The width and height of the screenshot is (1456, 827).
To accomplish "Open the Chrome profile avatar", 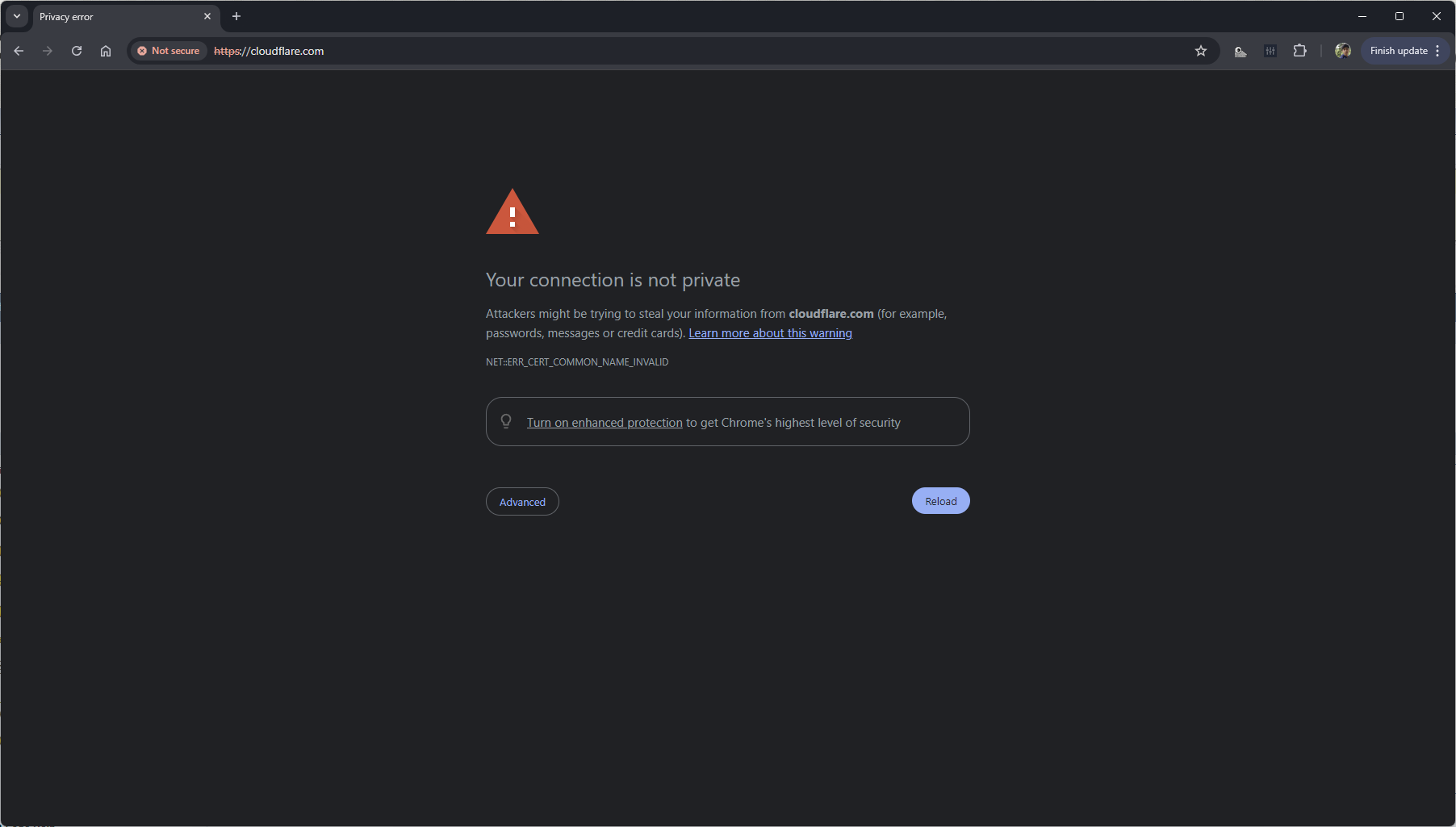I will (1343, 51).
